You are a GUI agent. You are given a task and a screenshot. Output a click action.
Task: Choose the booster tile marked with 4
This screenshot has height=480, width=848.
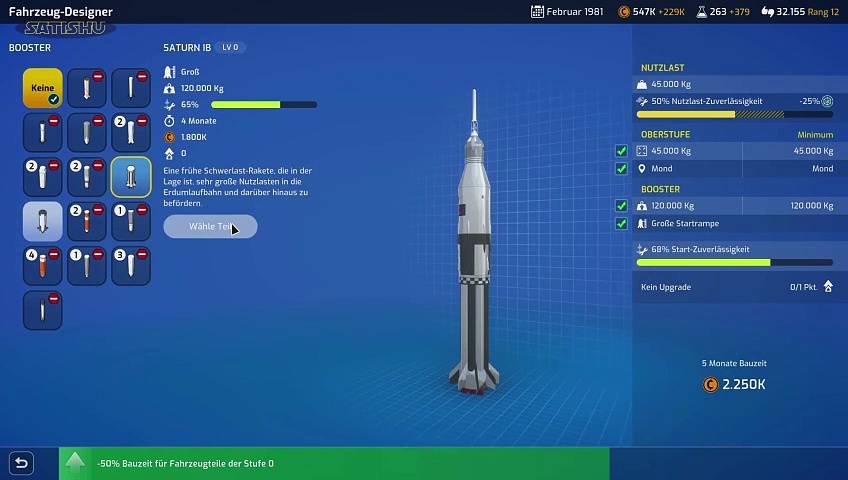tap(43, 265)
